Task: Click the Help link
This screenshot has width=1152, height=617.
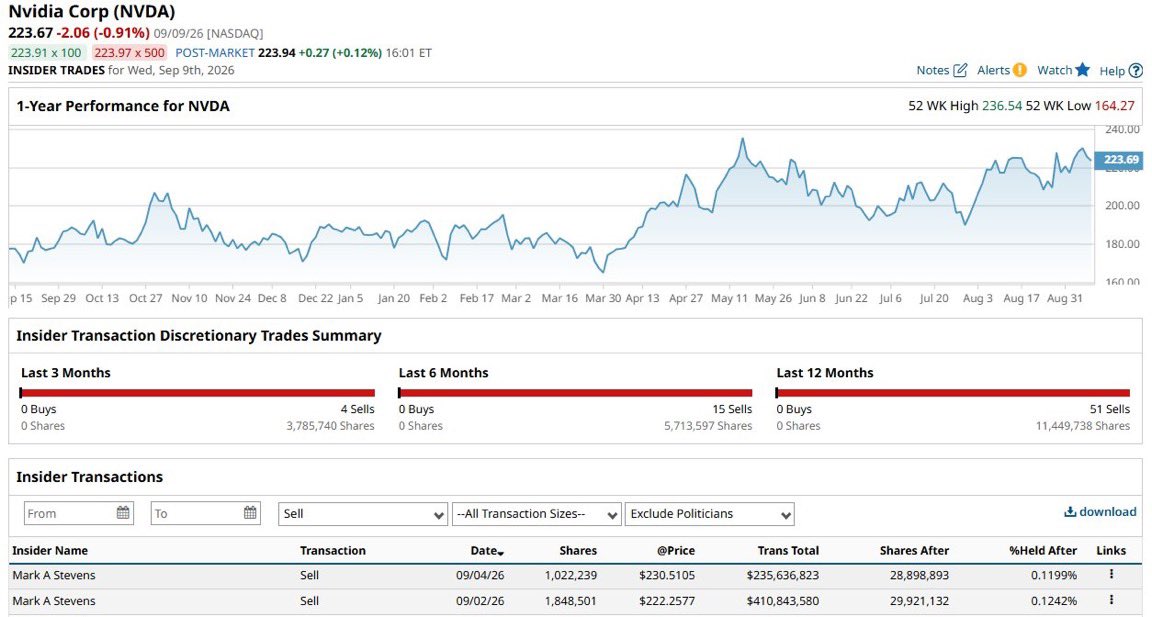Action: [x=1112, y=71]
